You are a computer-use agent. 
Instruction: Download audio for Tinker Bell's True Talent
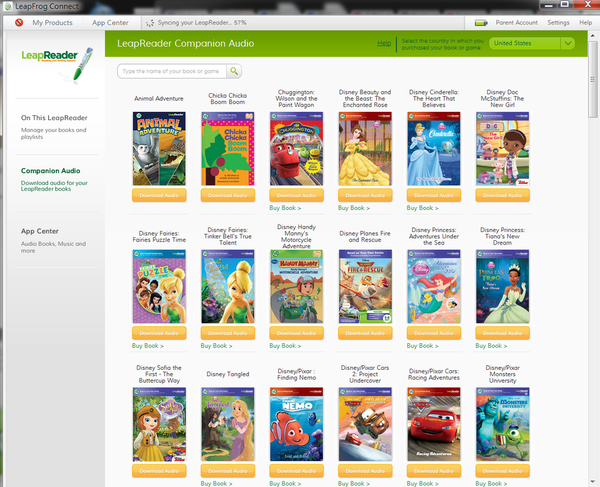point(228,333)
